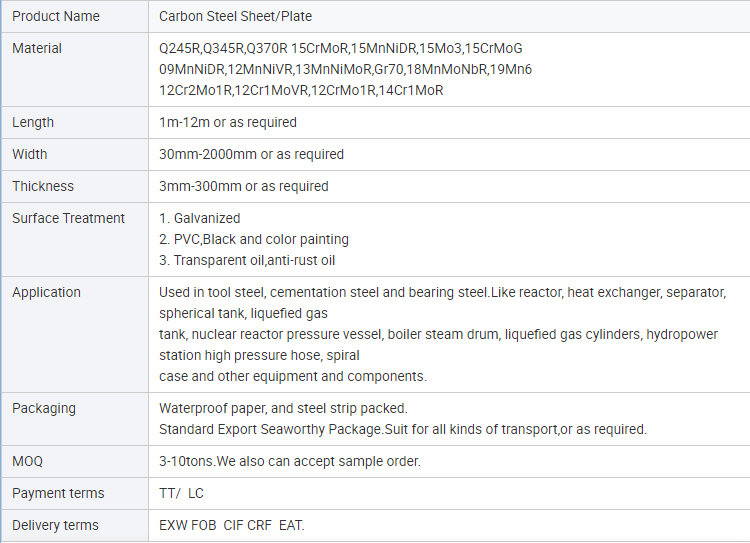Click the Application row label
Screen dimensions: 750x543
tap(46, 292)
